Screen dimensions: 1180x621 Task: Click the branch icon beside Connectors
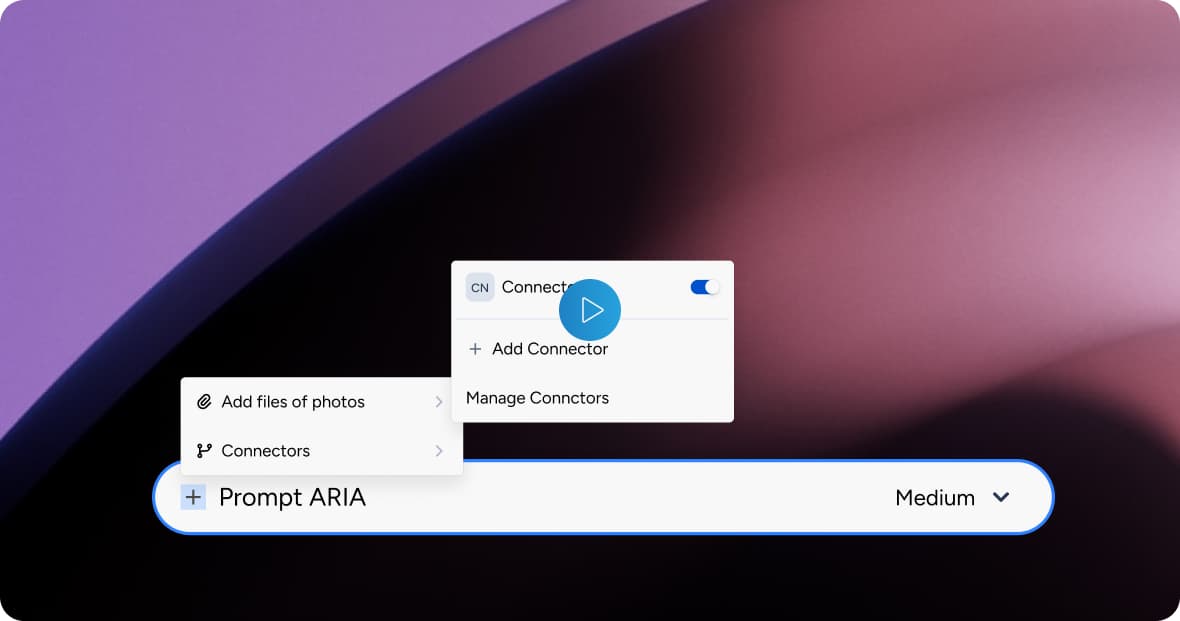coord(204,450)
